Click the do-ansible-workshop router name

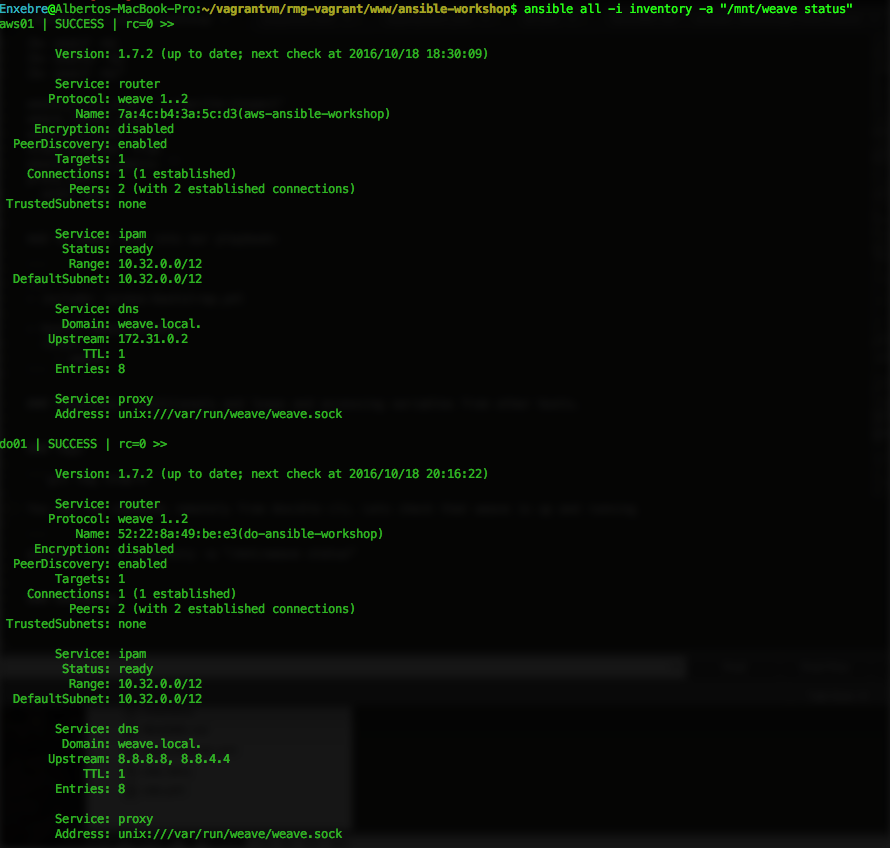point(250,534)
